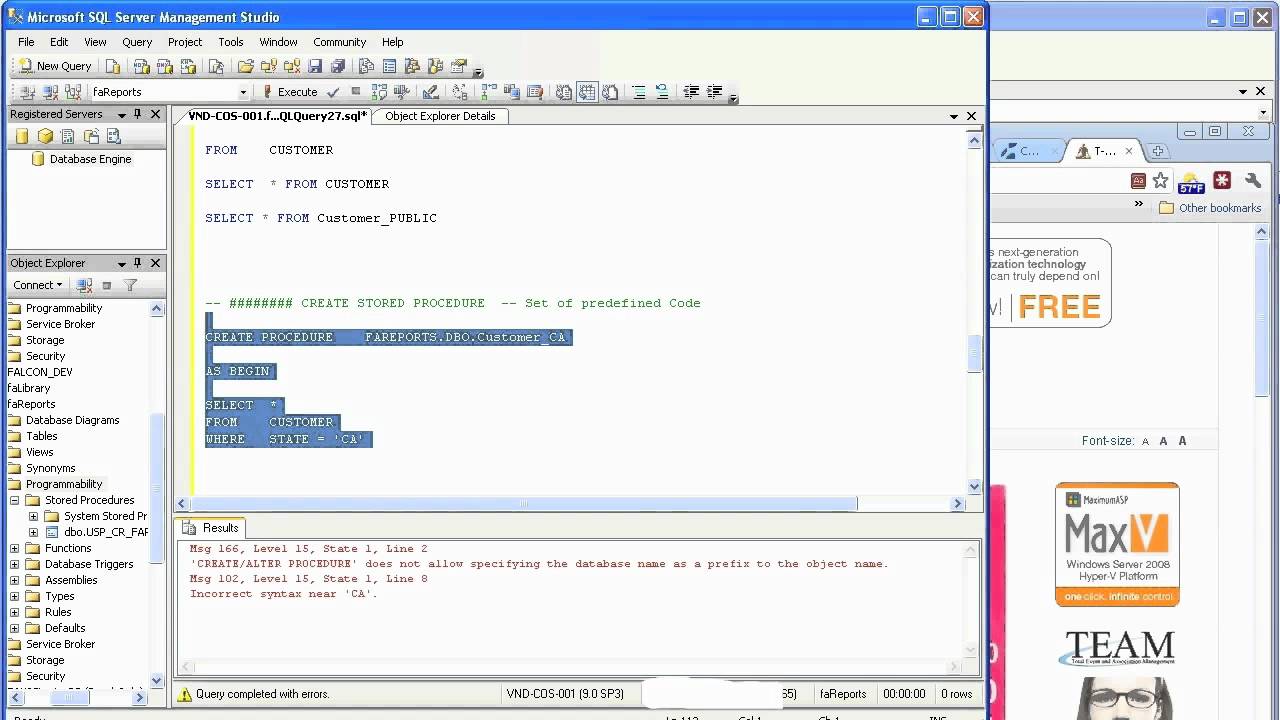
Task: Click the query editor horizontal scrollbar
Action: click(x=524, y=504)
